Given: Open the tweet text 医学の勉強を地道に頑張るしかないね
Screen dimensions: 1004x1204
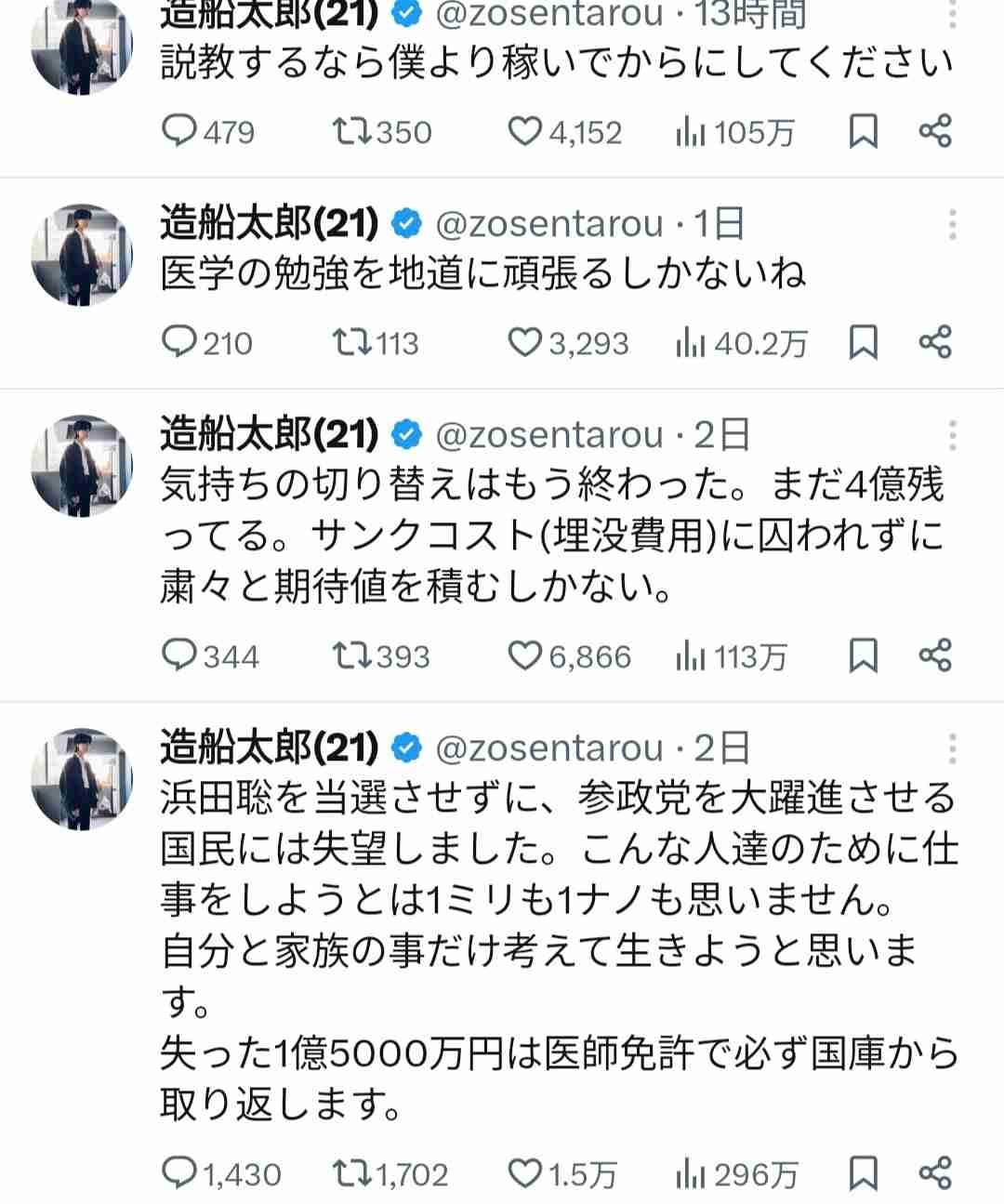Looking at the screenshot, I should coord(483,273).
